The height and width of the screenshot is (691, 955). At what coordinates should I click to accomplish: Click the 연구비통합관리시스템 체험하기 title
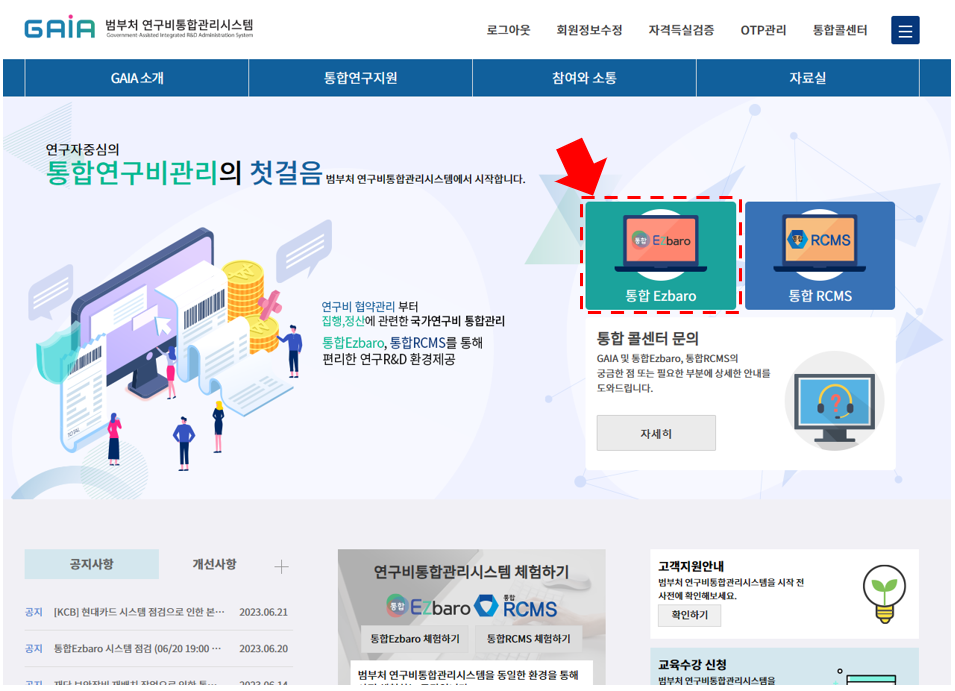tap(471, 572)
